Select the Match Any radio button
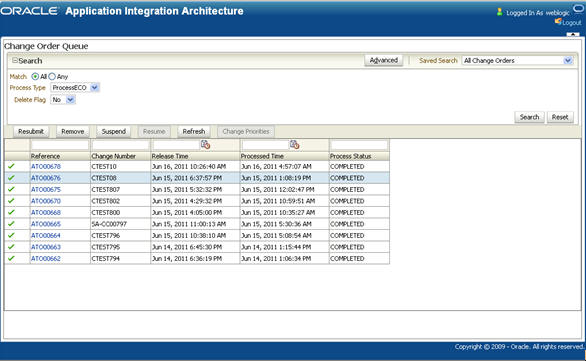 [x=52, y=76]
